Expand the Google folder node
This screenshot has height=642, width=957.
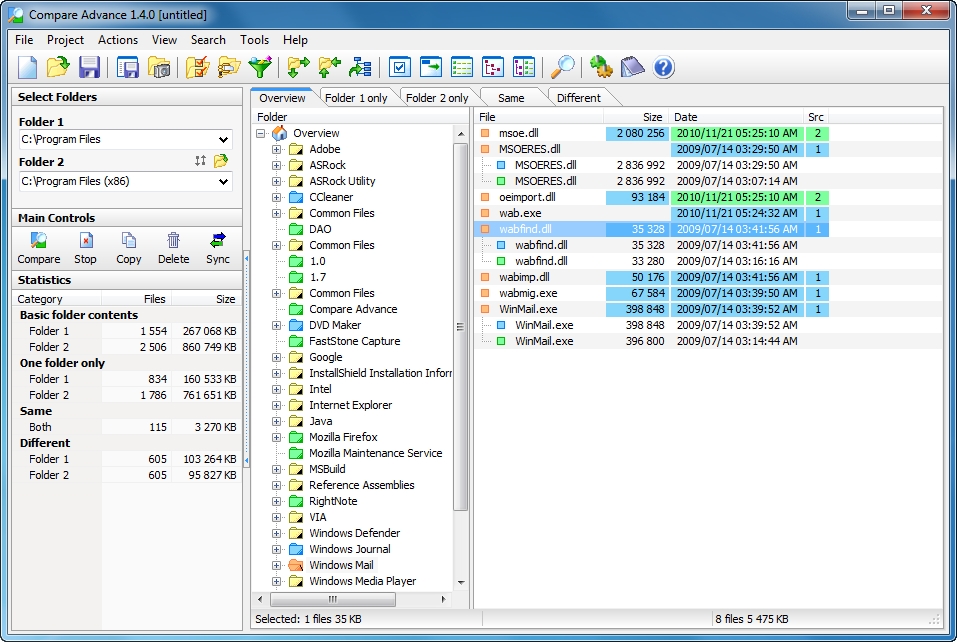pos(276,357)
